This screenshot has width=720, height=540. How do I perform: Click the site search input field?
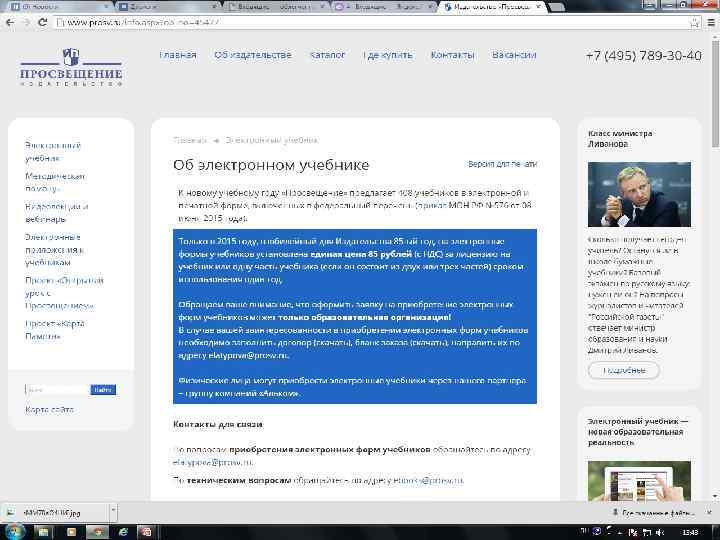click(57, 390)
